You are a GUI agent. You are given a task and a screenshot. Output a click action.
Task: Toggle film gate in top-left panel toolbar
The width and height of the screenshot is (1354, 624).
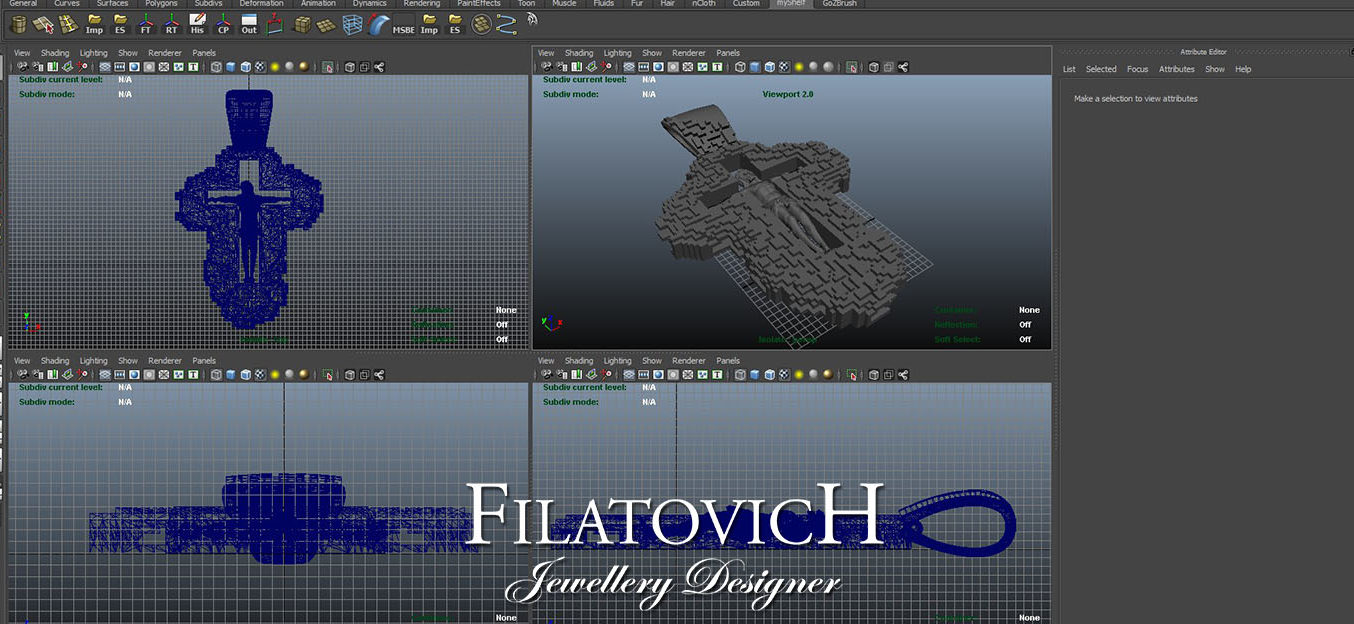120,67
